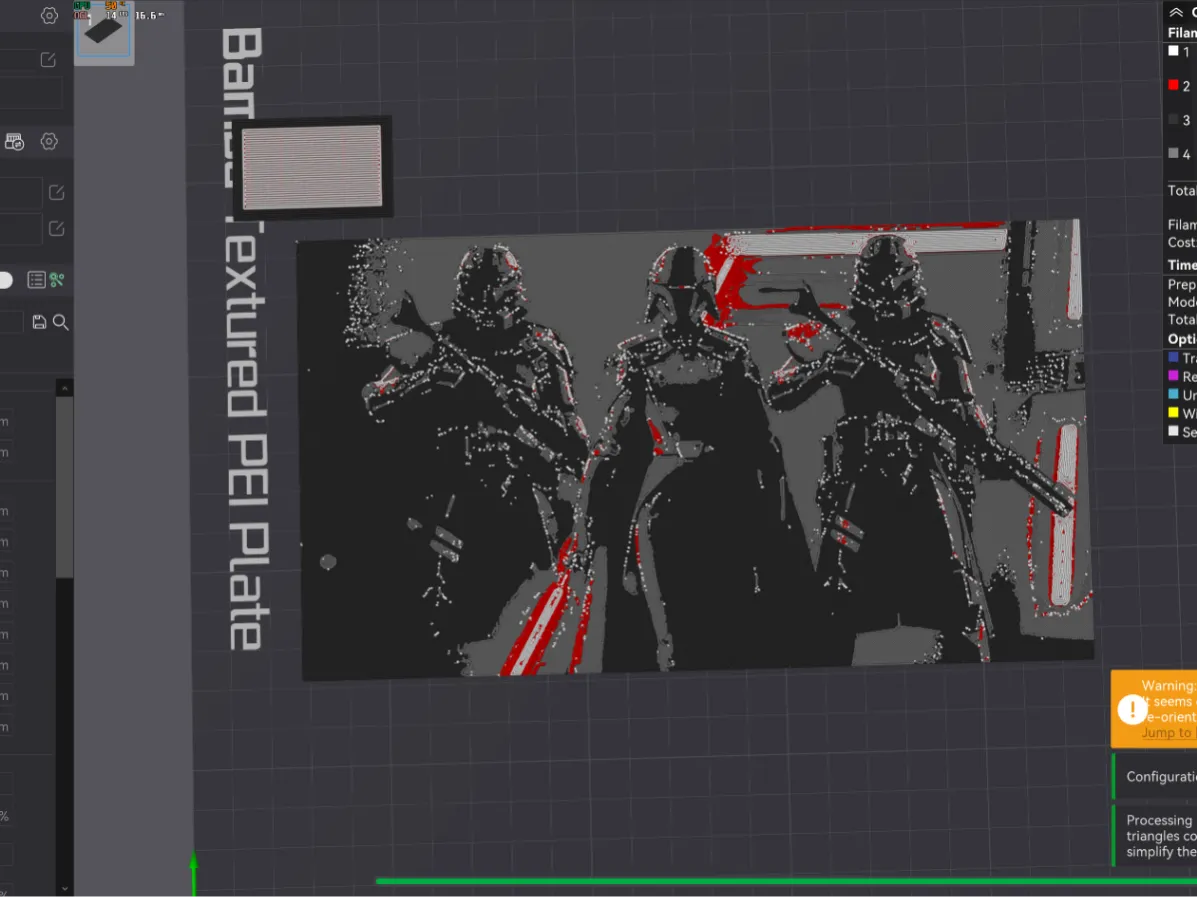Select the trooper lithophane model on plate

point(695,448)
